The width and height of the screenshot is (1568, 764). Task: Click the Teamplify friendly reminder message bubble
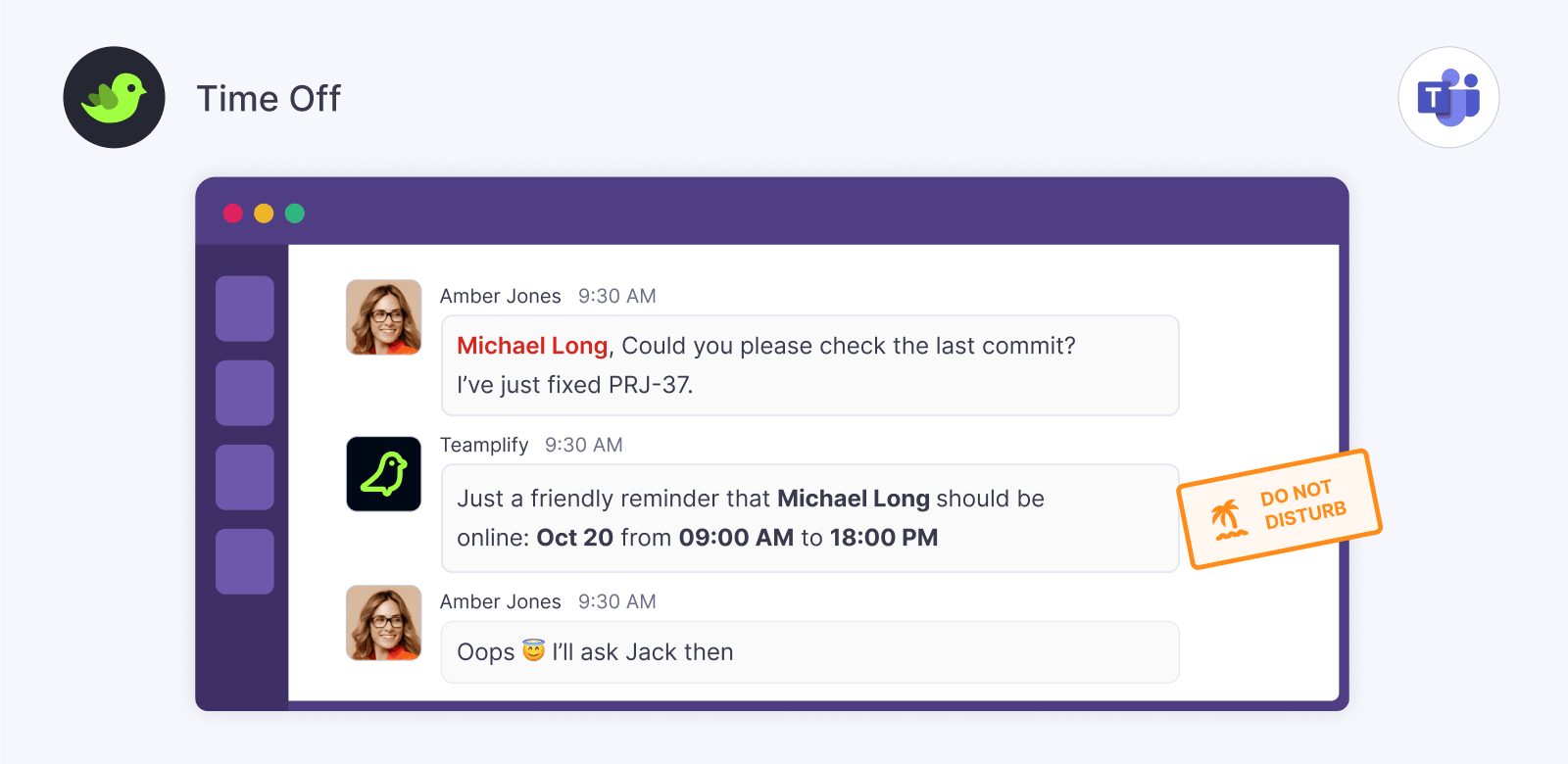tap(809, 518)
